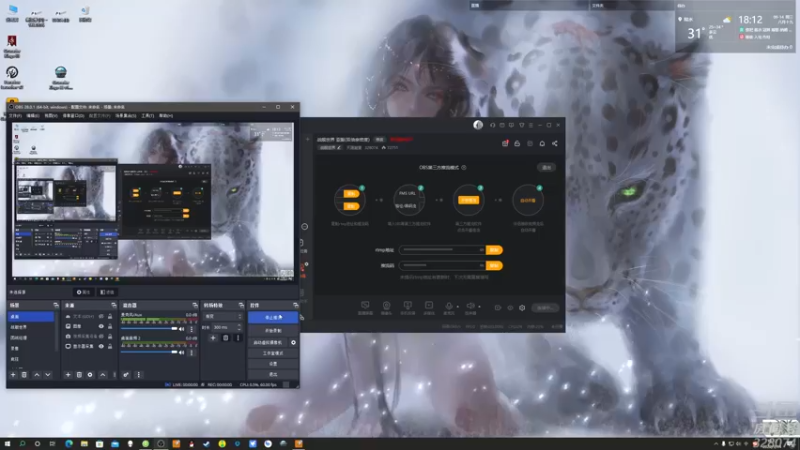Click the camera source icon in streaming app
Screen dimensions: 800x450
coord(386,306)
